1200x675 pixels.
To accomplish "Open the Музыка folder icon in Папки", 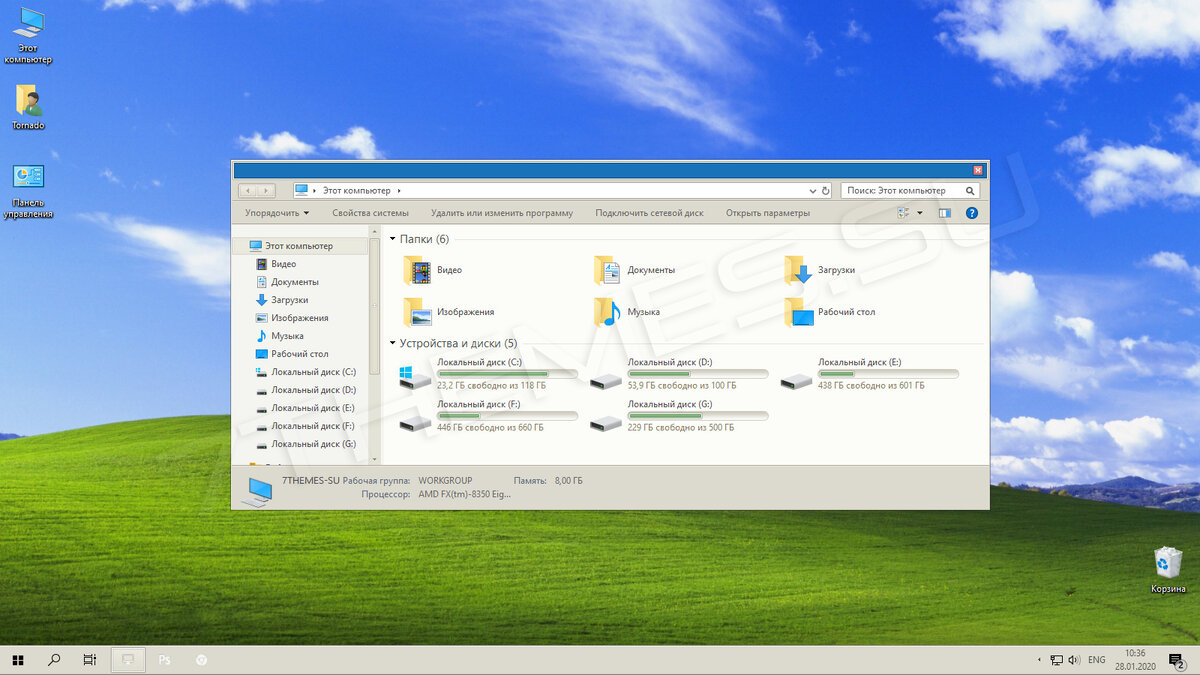I will pos(607,312).
